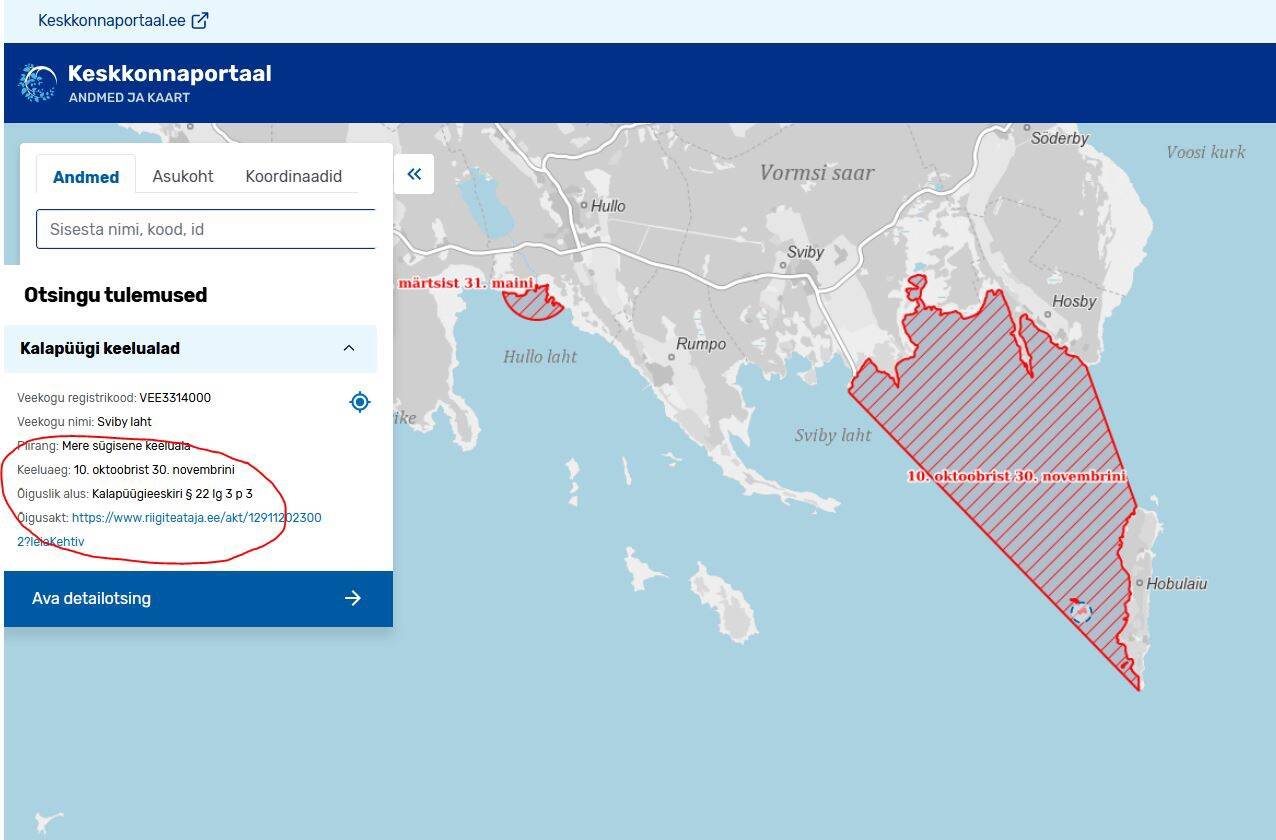1276x840 pixels.
Task: Click the small hatched zone in Hullo laht
Action: pyautogui.click(x=535, y=304)
